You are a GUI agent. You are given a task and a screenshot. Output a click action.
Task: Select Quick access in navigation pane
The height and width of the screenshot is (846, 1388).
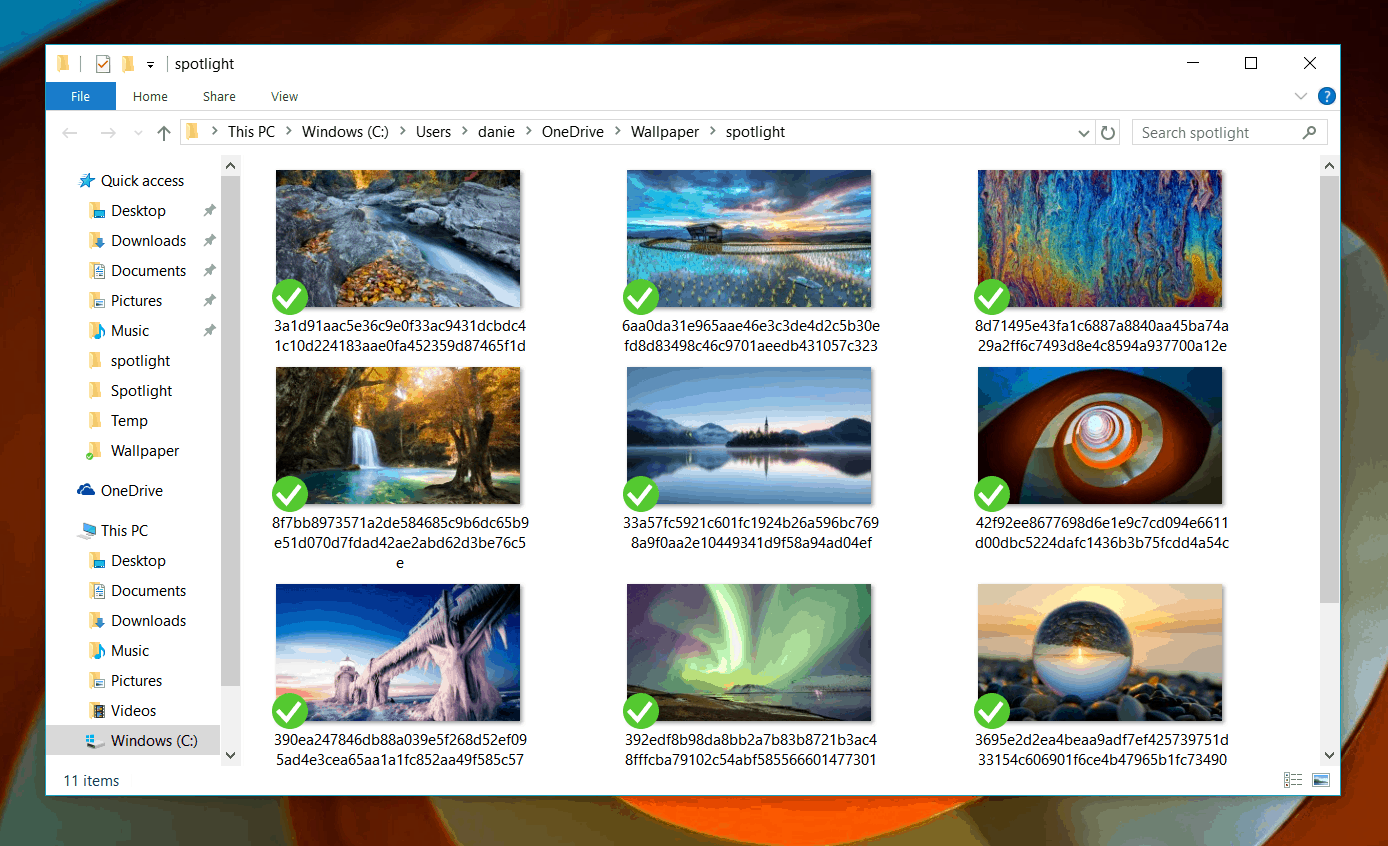pos(142,181)
